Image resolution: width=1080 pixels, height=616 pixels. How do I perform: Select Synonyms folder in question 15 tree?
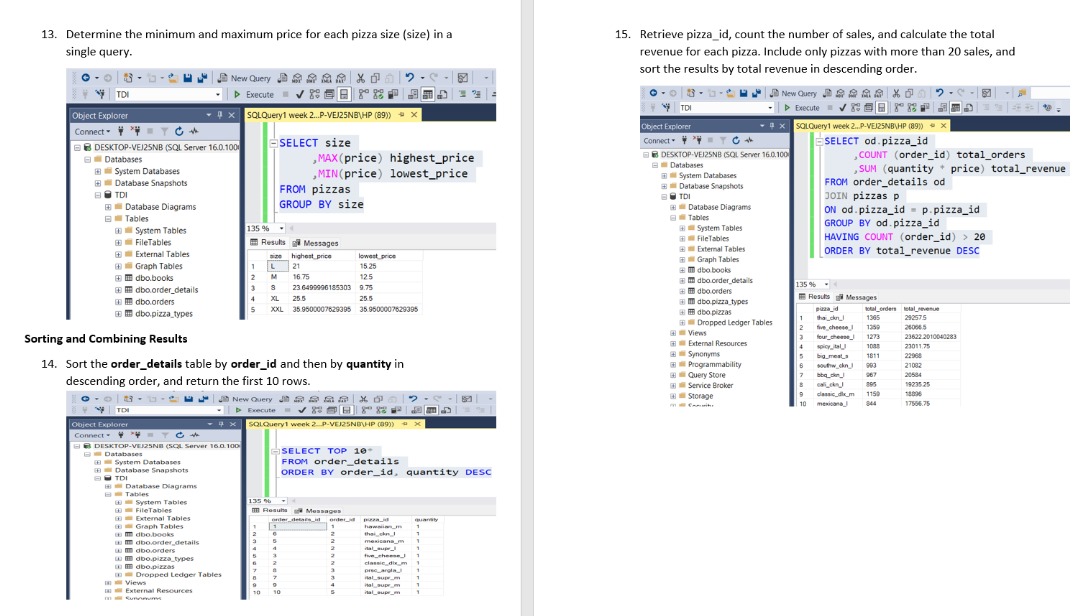704,354
